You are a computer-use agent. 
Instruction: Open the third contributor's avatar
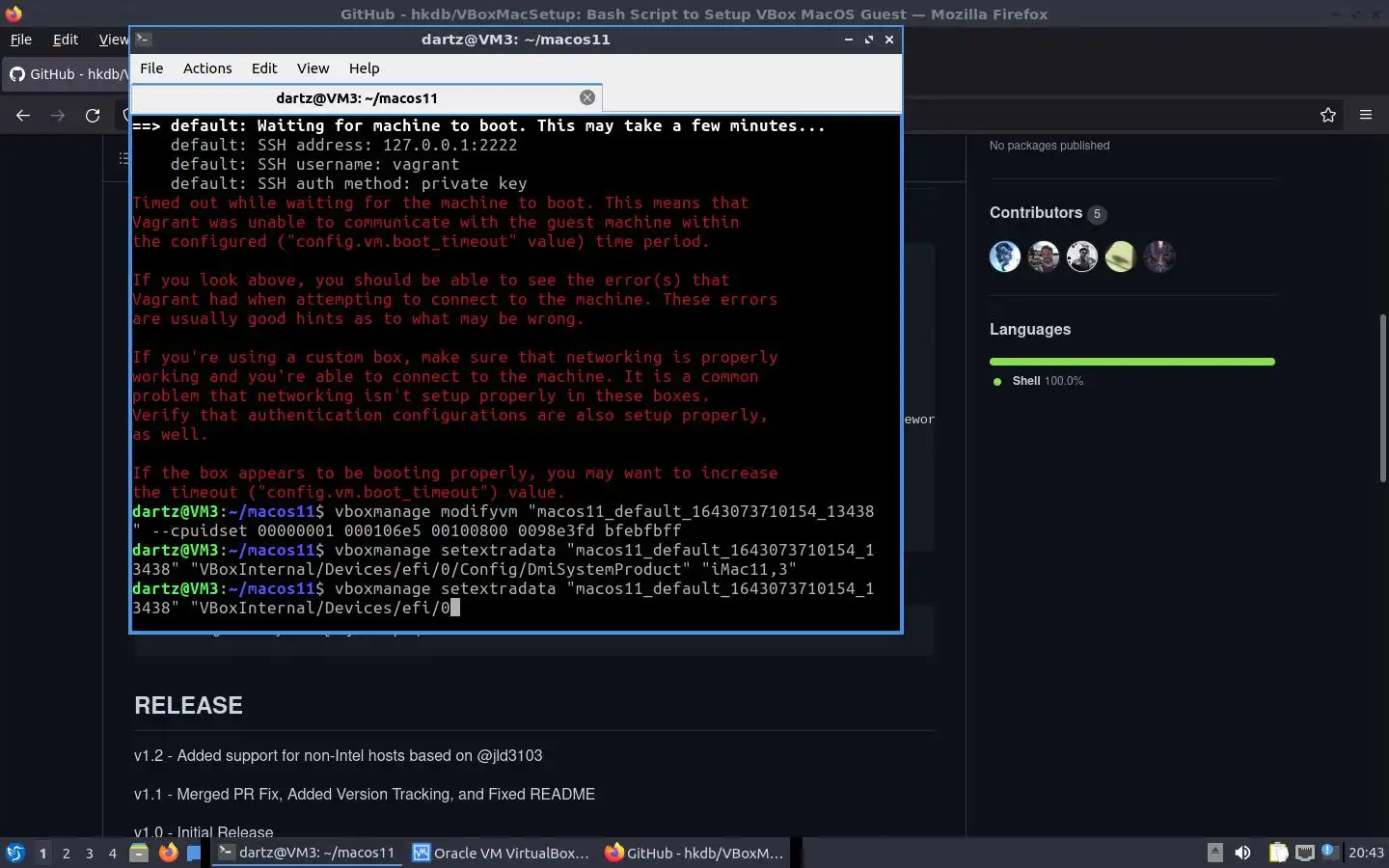pos(1082,257)
